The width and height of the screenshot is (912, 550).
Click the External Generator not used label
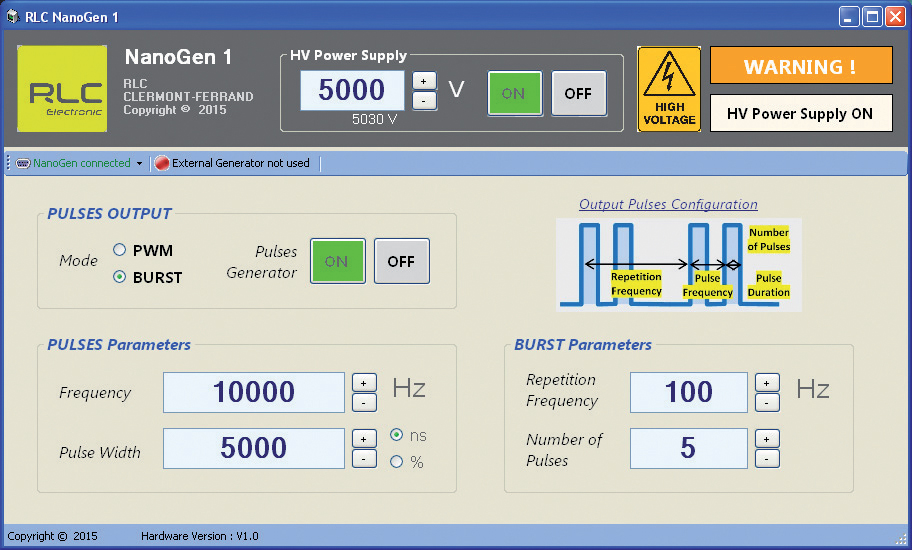tap(241, 163)
